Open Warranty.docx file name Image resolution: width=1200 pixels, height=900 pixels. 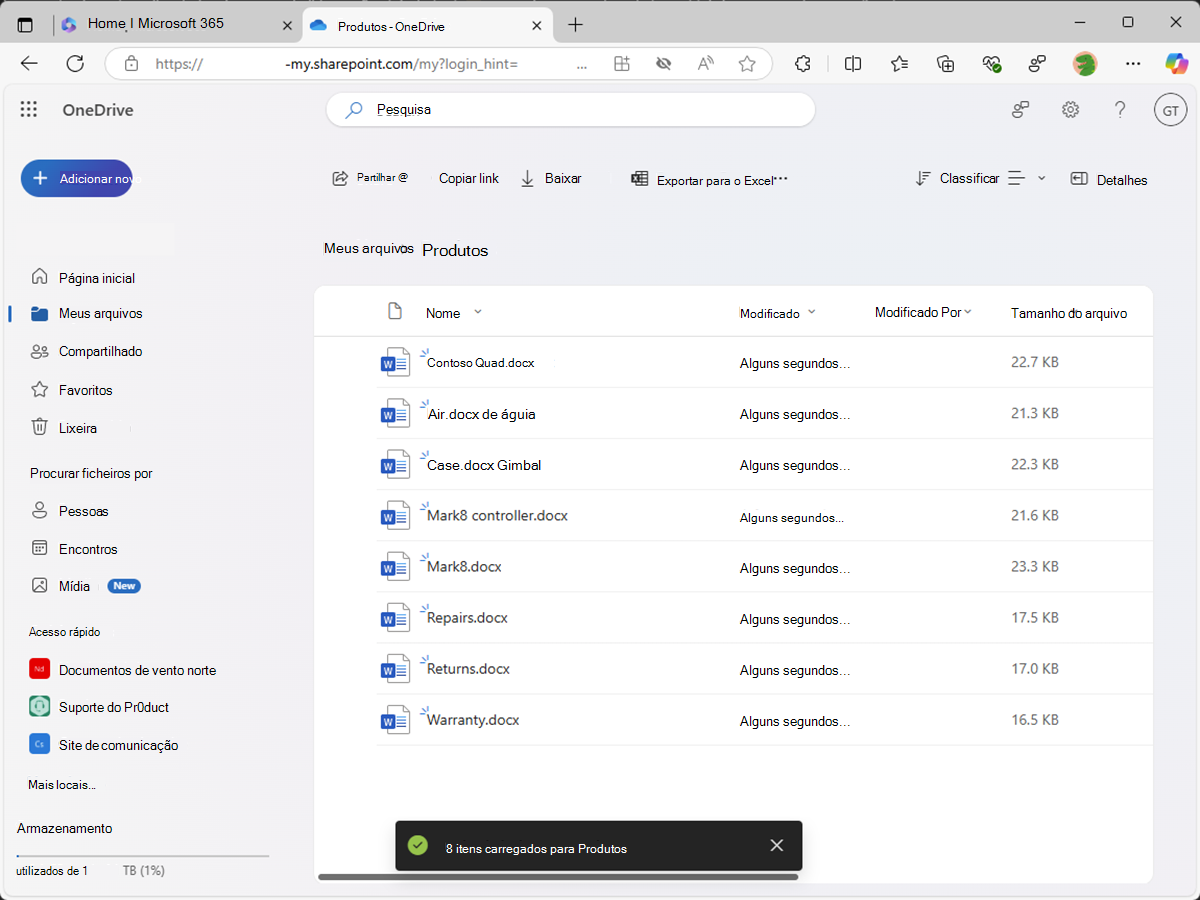(x=472, y=720)
